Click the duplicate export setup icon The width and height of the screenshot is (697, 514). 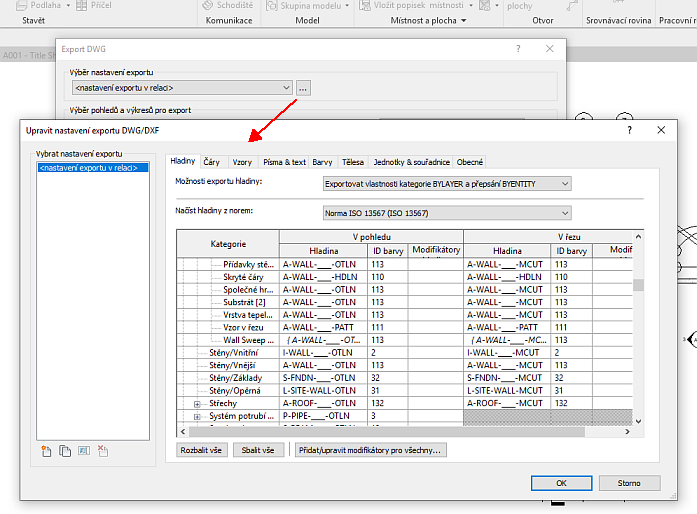(x=65, y=451)
